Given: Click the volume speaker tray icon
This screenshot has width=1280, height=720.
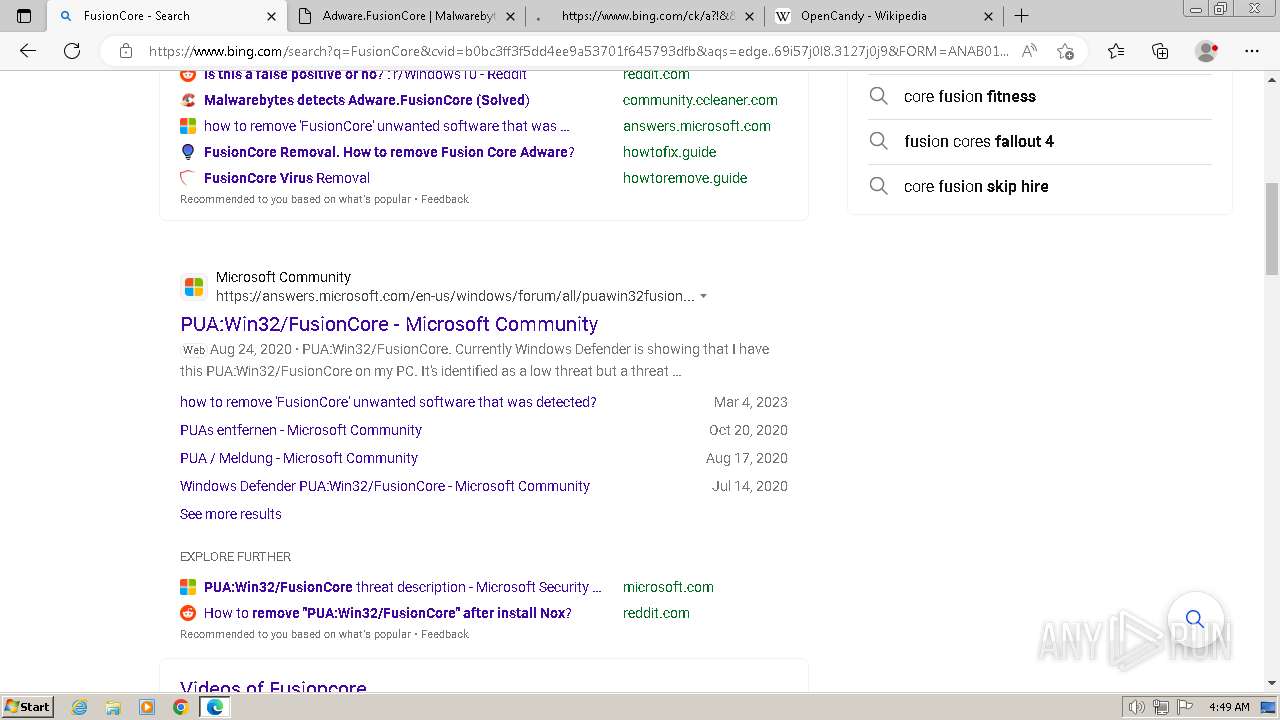Looking at the screenshot, I should click(1136, 707).
